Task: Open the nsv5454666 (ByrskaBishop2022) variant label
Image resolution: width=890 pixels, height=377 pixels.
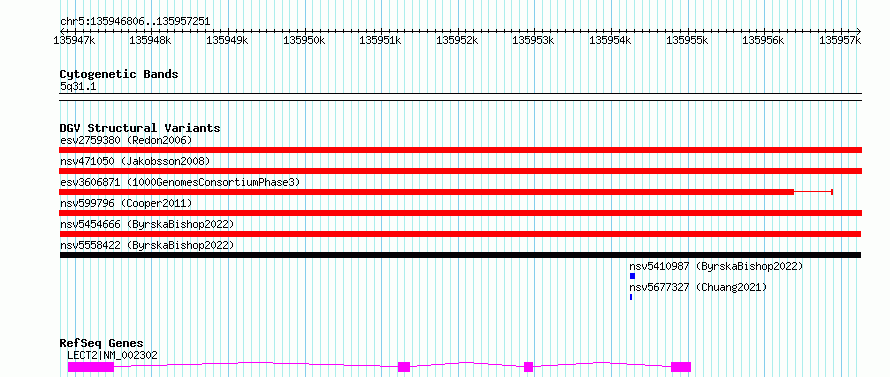Action: [x=147, y=224]
